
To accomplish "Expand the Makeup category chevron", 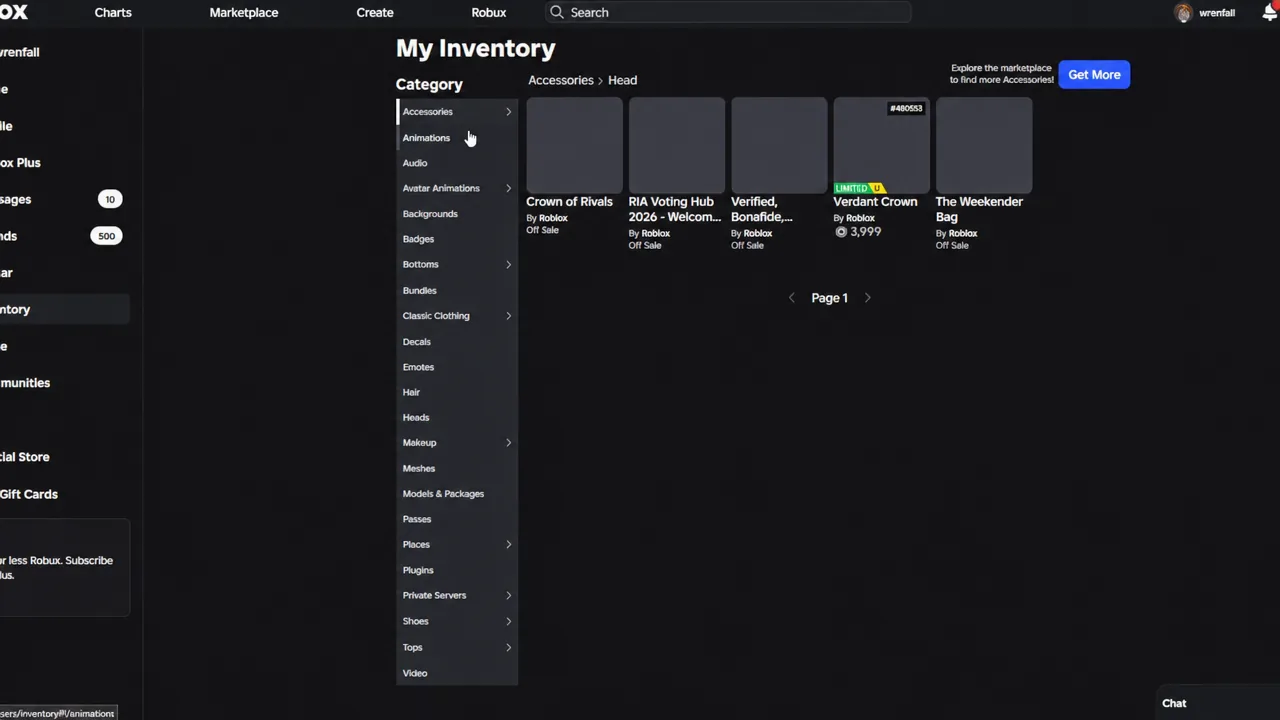I will tap(508, 442).
